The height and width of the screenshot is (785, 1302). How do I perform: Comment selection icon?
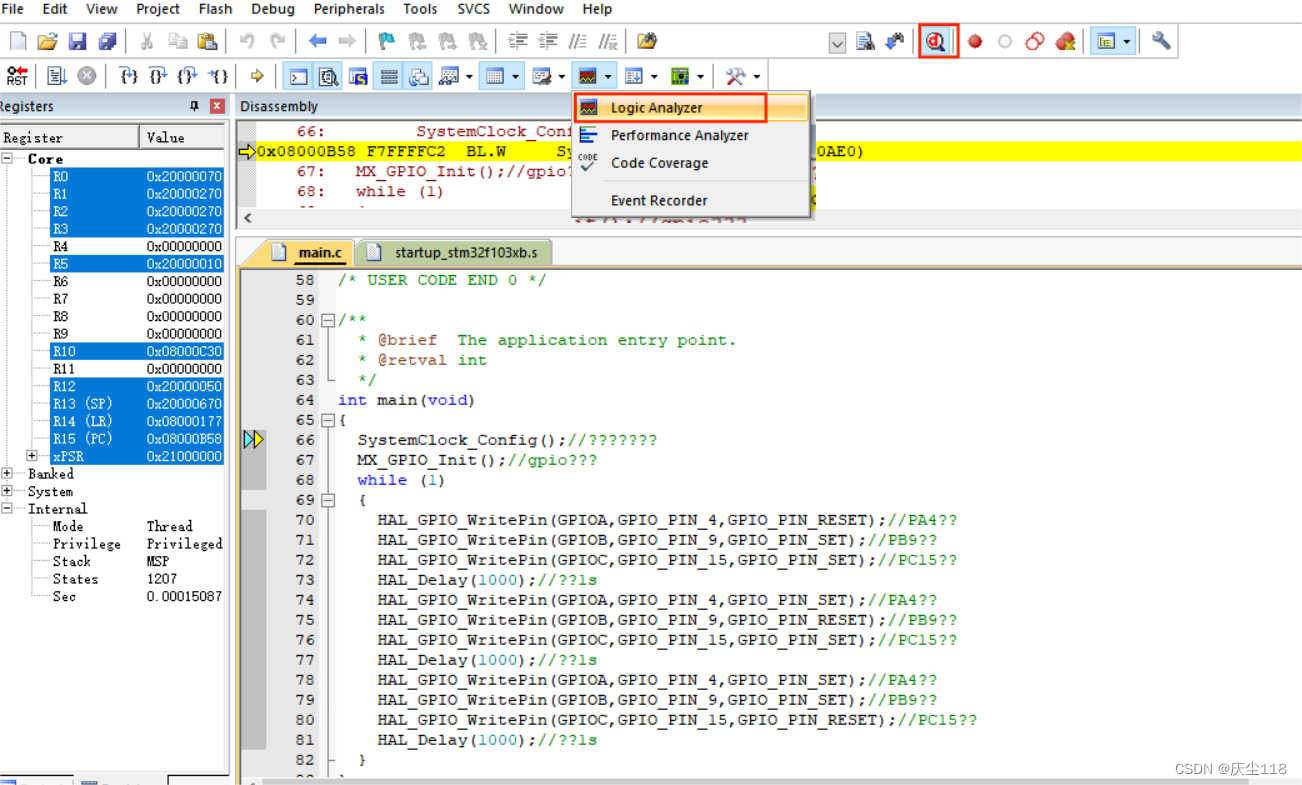tap(578, 41)
